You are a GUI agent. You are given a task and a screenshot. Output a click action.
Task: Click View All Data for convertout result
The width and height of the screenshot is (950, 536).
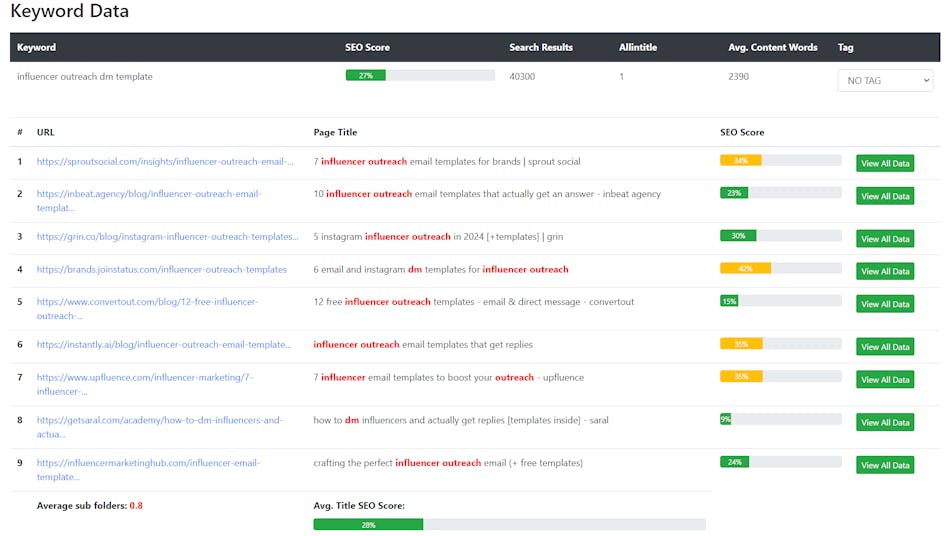(884, 304)
